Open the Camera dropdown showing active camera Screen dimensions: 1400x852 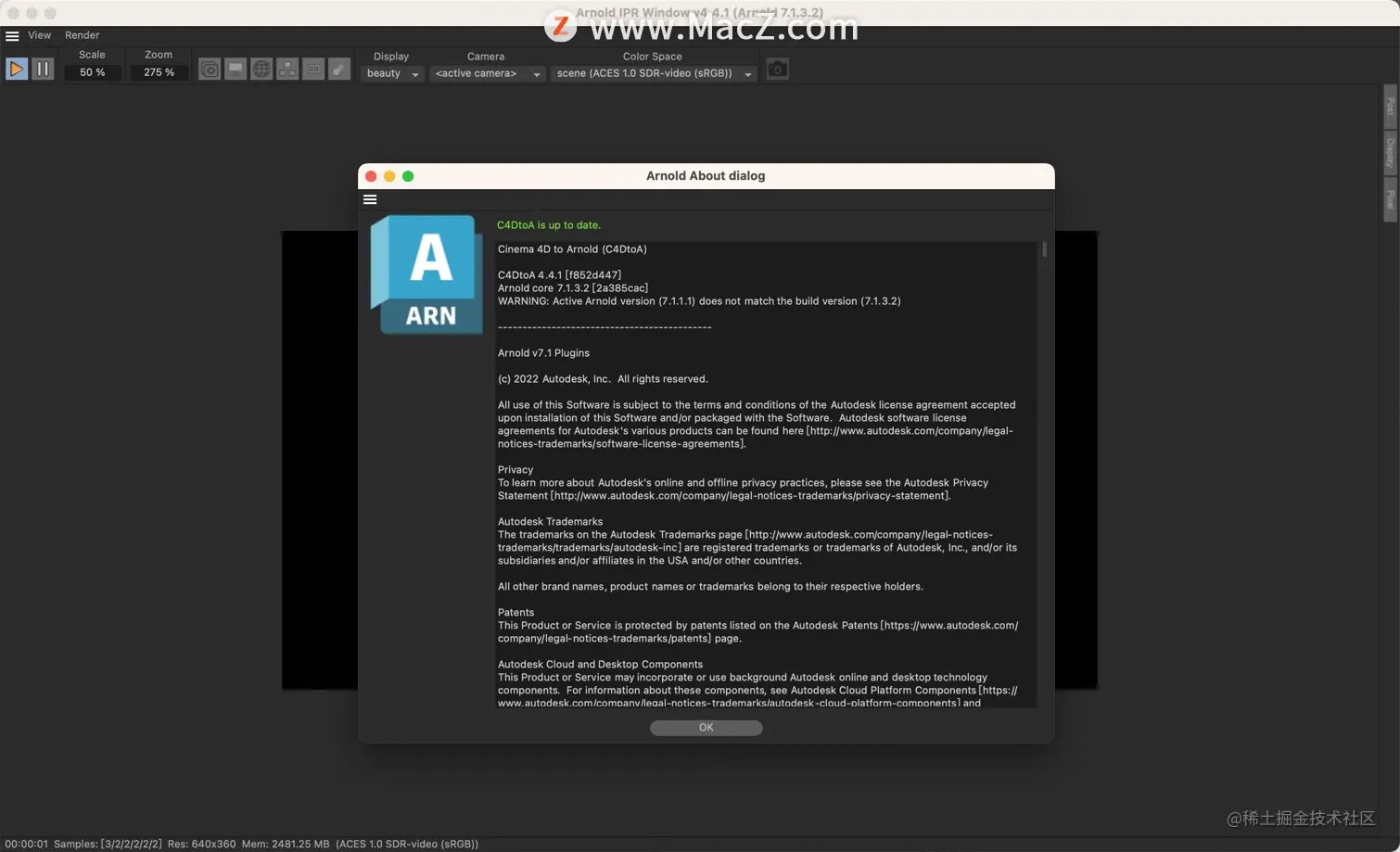coord(487,73)
